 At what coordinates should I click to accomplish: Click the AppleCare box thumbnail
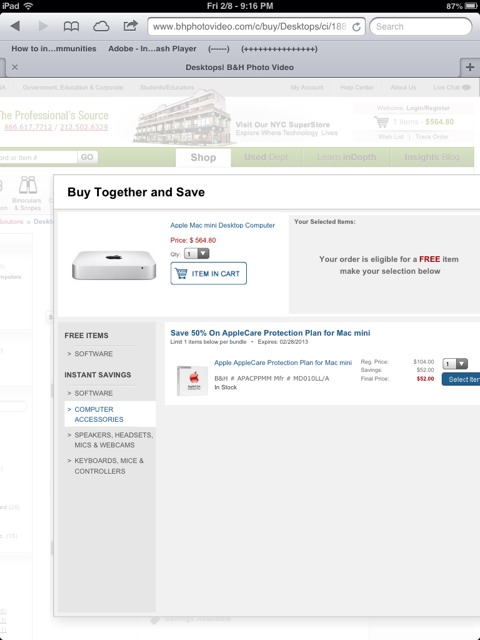click(192, 380)
